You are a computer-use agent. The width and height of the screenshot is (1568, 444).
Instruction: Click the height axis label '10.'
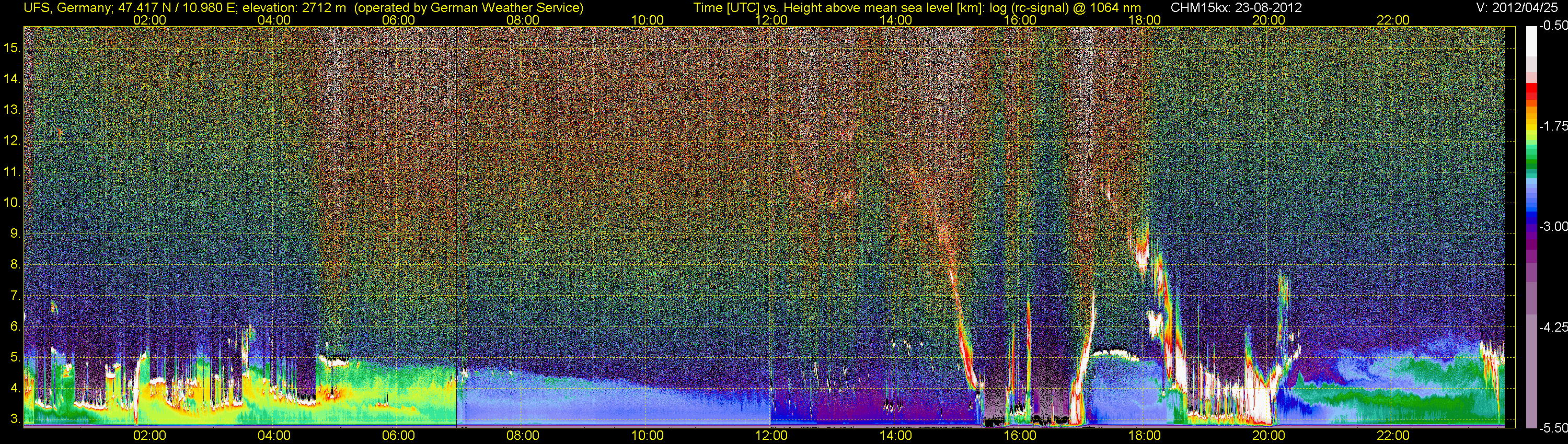click(12, 203)
